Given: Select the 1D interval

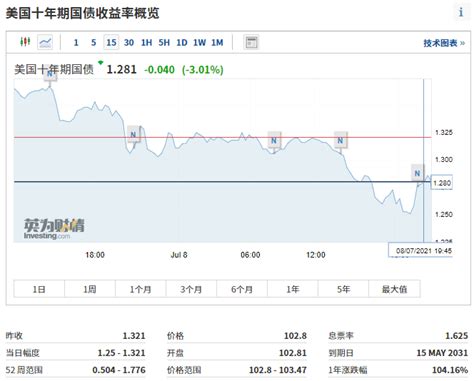Looking at the screenshot, I should [182, 43].
